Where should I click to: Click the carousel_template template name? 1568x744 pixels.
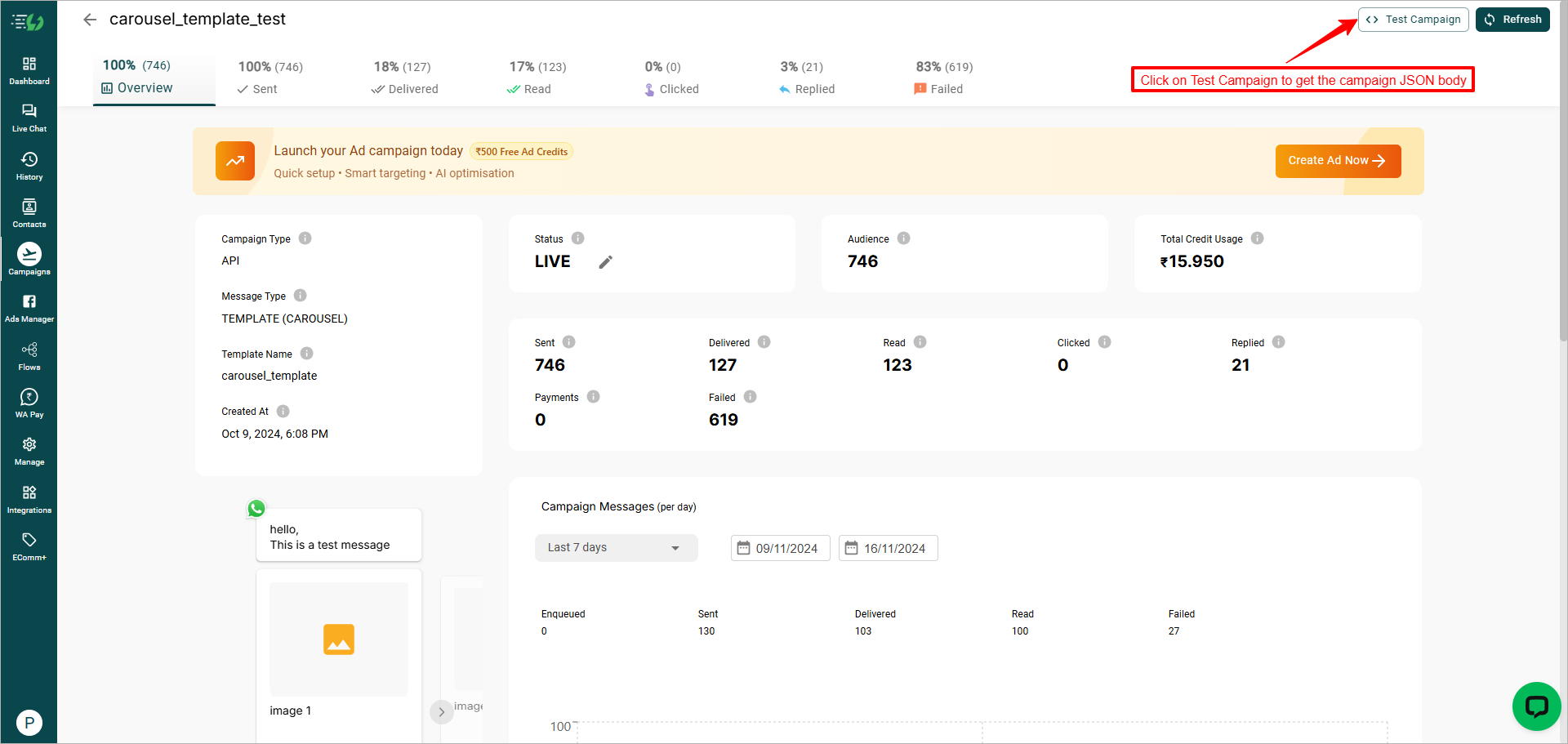coord(269,376)
